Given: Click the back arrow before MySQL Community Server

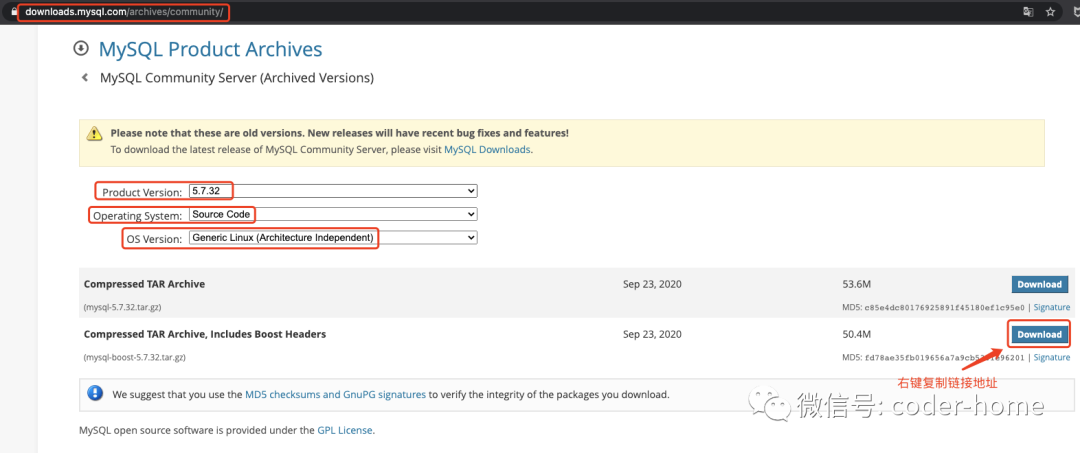Looking at the screenshot, I should pyautogui.click(x=85, y=78).
